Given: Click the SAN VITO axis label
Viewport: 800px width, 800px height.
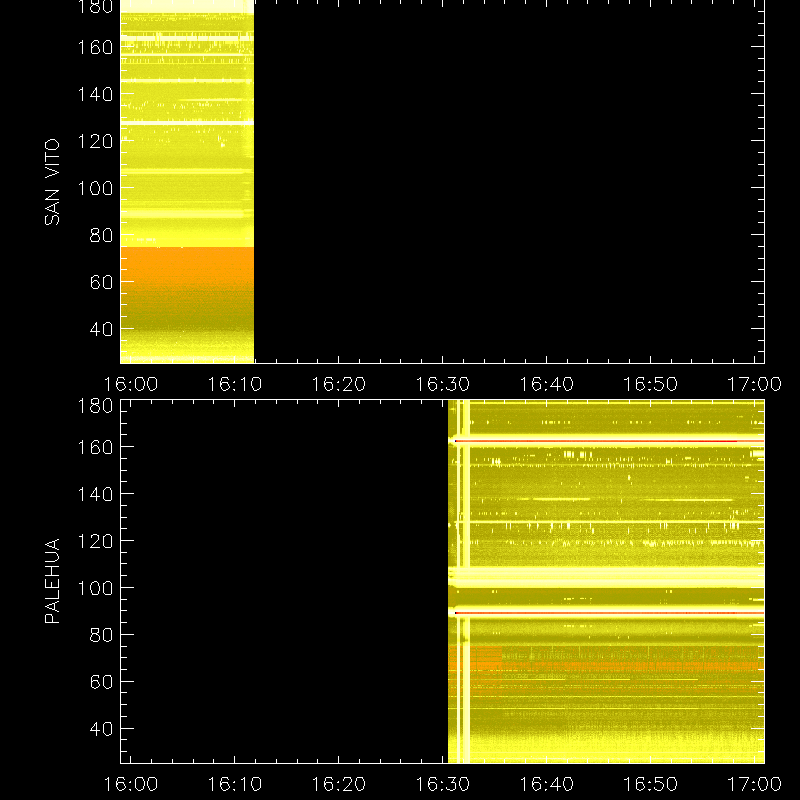Looking at the screenshot, I should pyautogui.click(x=52, y=182).
